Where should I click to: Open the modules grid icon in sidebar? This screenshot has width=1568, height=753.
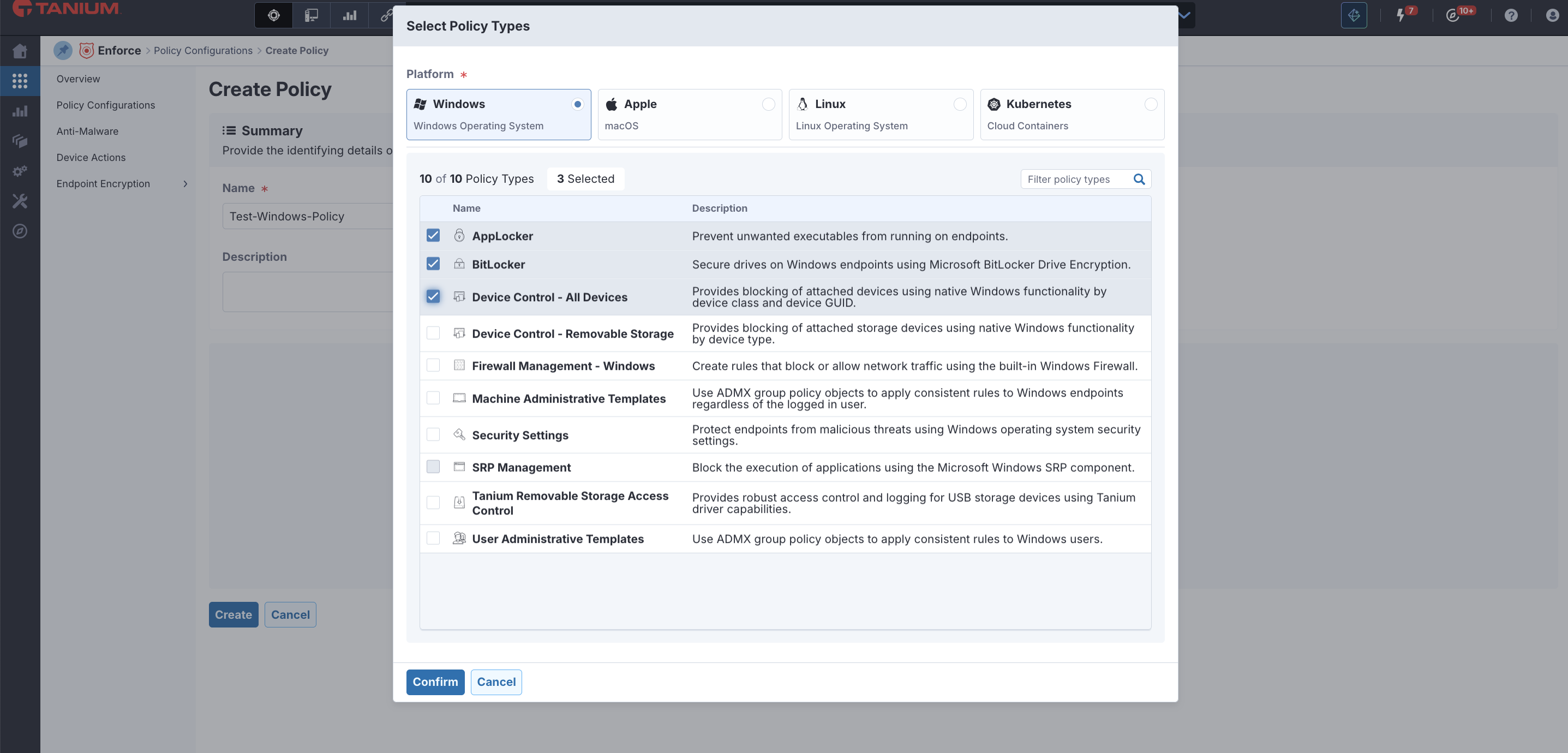20,81
